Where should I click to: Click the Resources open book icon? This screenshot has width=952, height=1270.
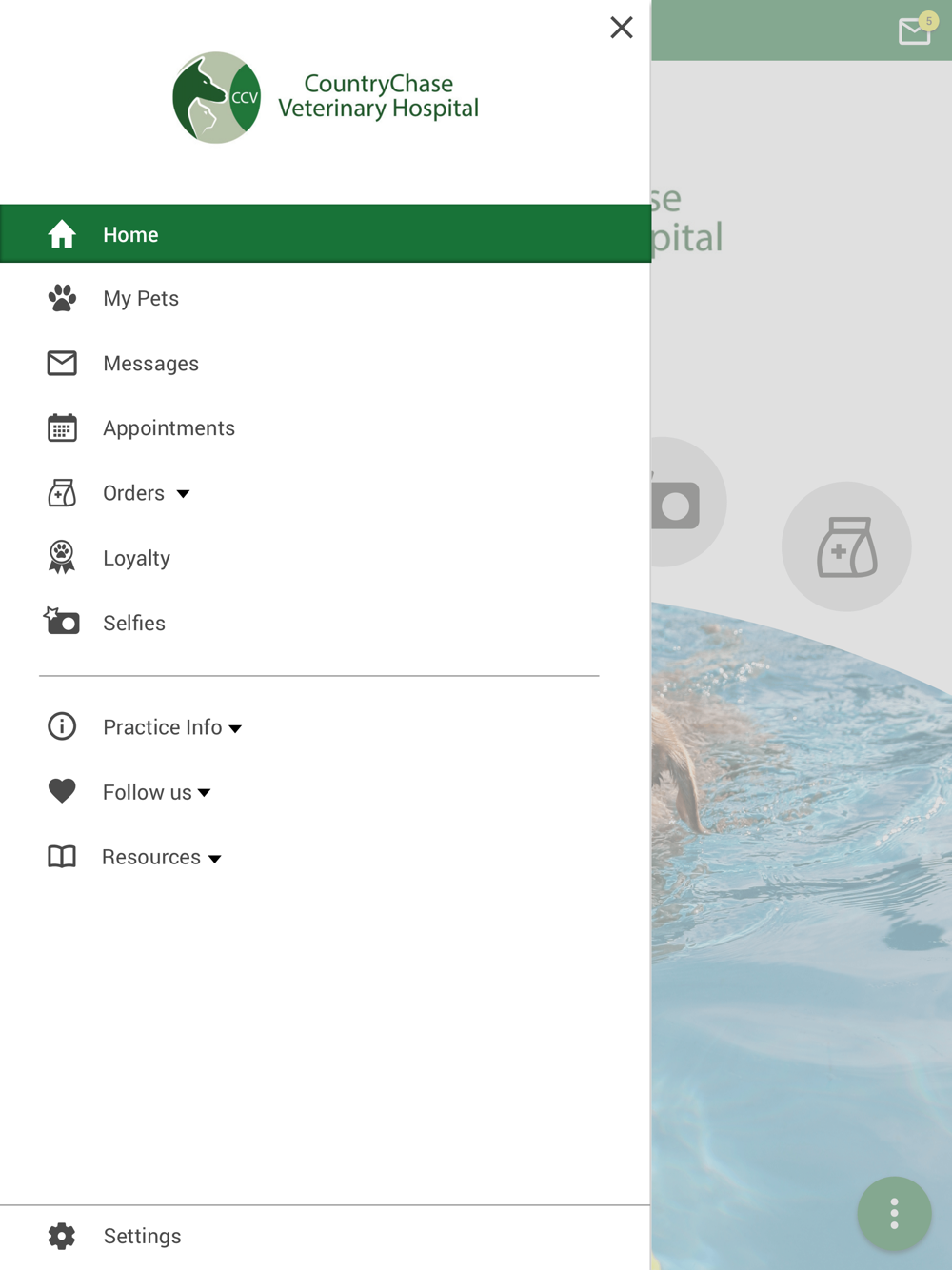62,857
